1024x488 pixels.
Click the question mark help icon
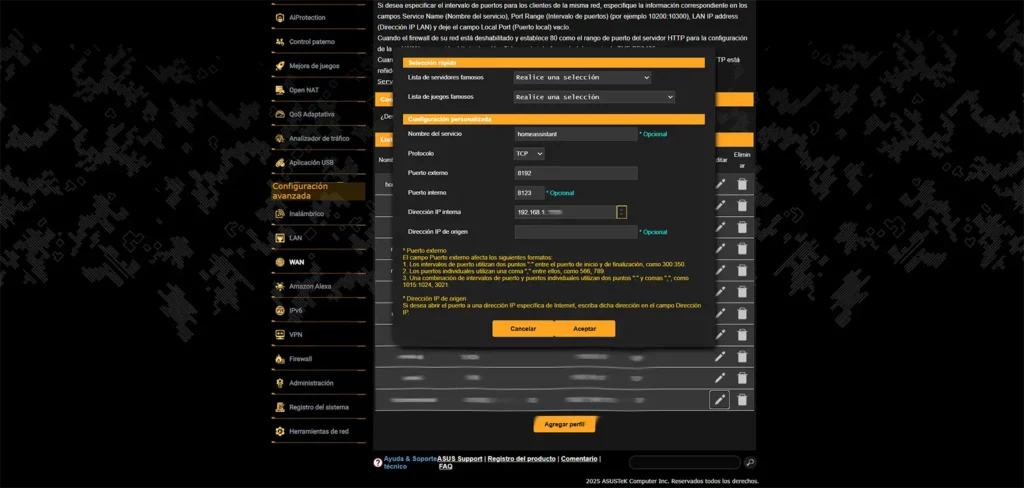point(377,463)
